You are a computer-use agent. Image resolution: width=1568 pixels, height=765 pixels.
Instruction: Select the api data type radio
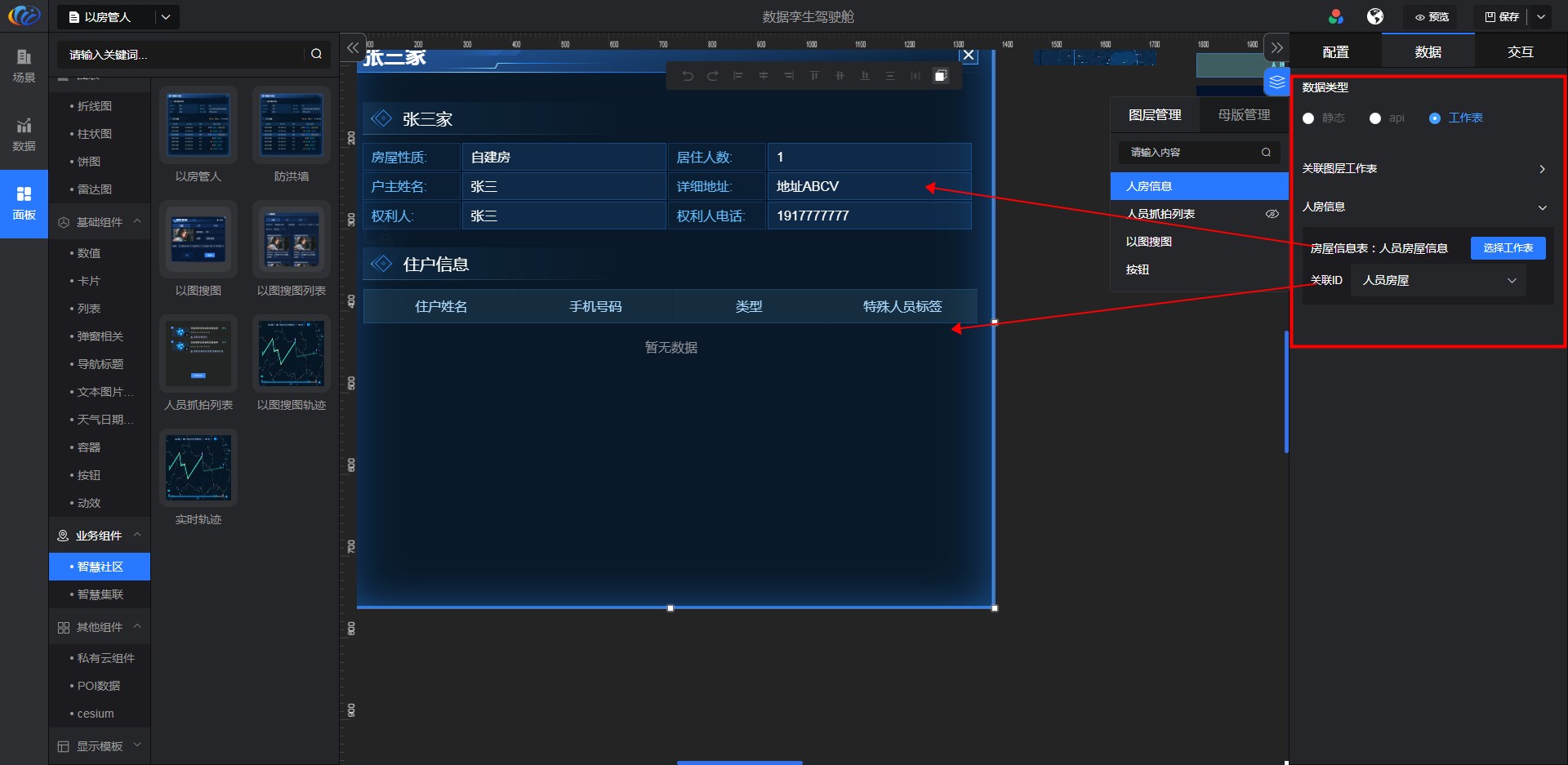[1375, 118]
